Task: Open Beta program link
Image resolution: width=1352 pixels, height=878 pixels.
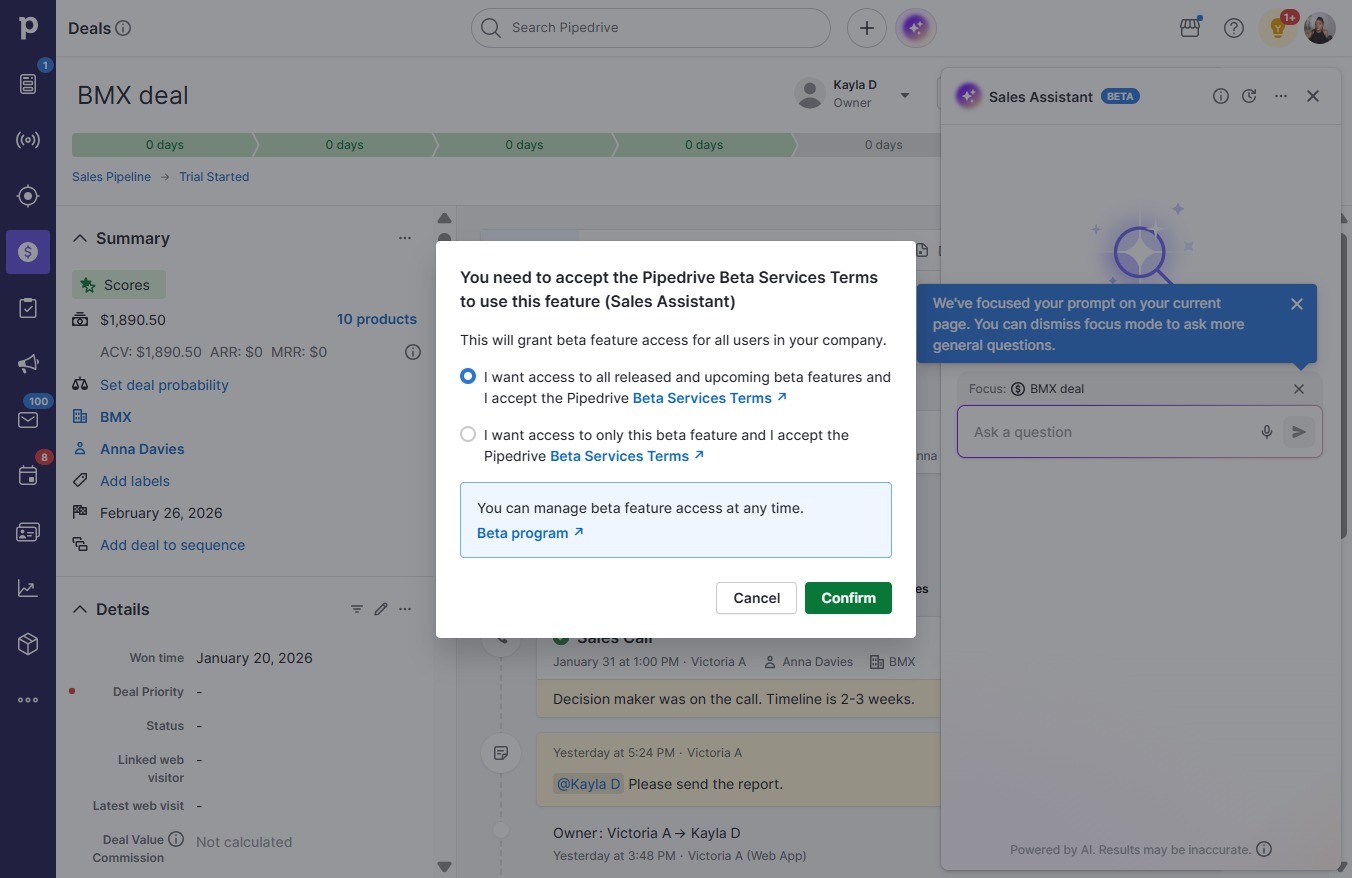Action: (530, 533)
